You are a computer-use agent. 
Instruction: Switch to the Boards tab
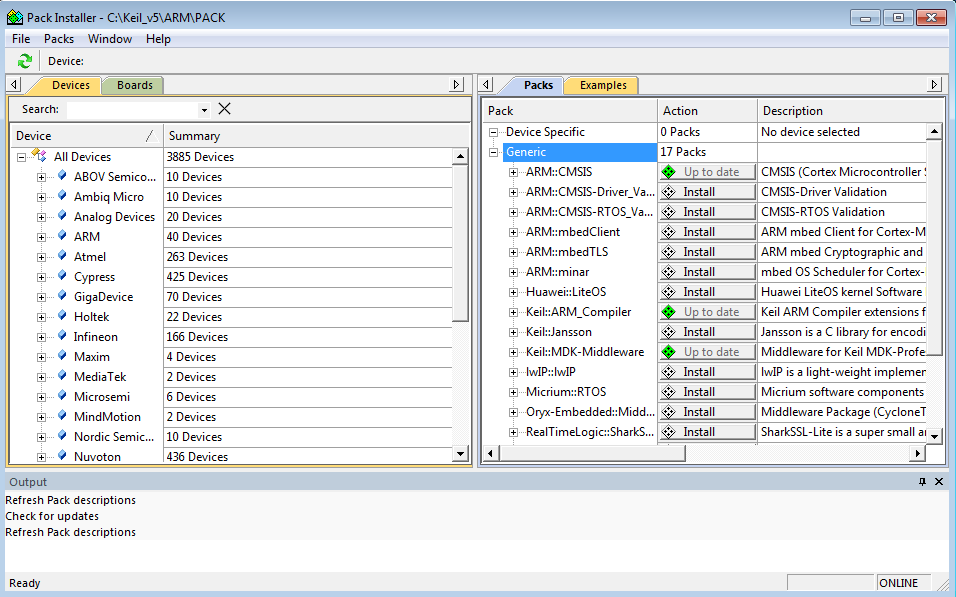pyautogui.click(x=134, y=85)
